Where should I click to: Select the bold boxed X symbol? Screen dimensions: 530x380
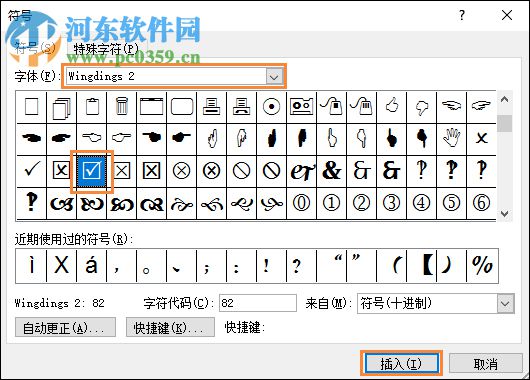coord(151,171)
